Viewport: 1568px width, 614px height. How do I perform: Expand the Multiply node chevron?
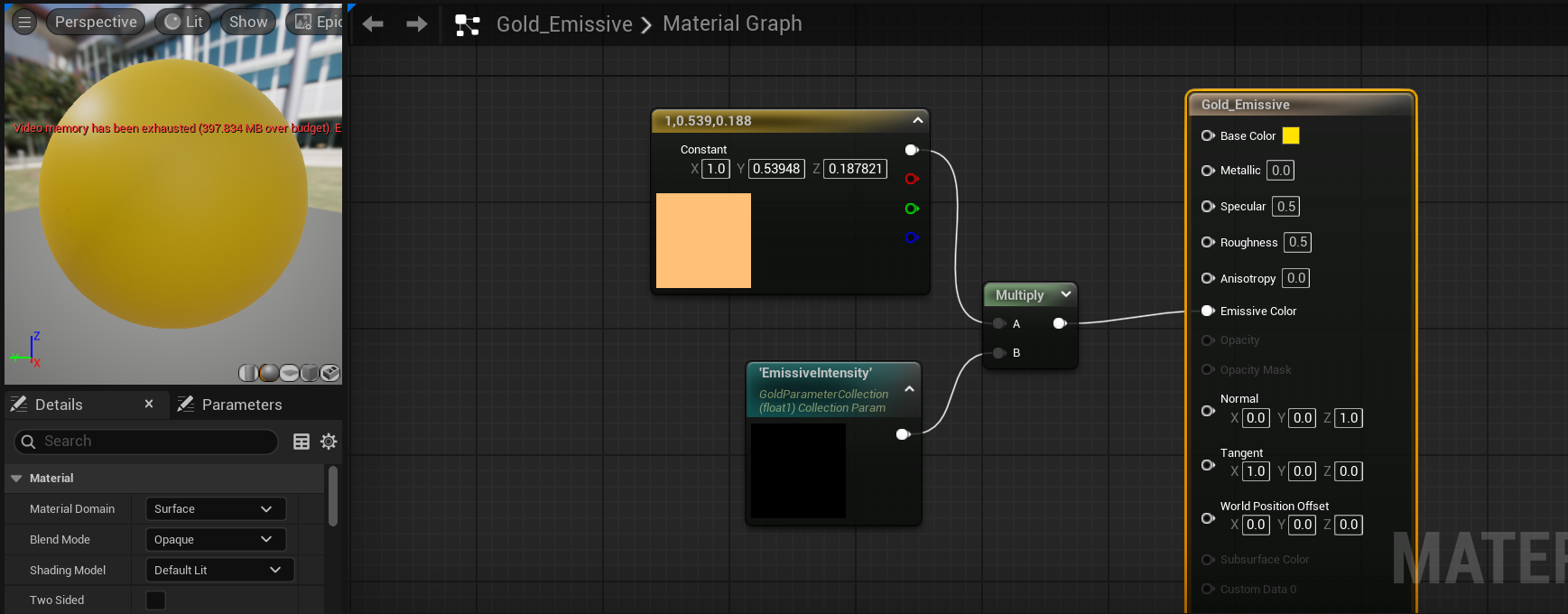click(1066, 294)
